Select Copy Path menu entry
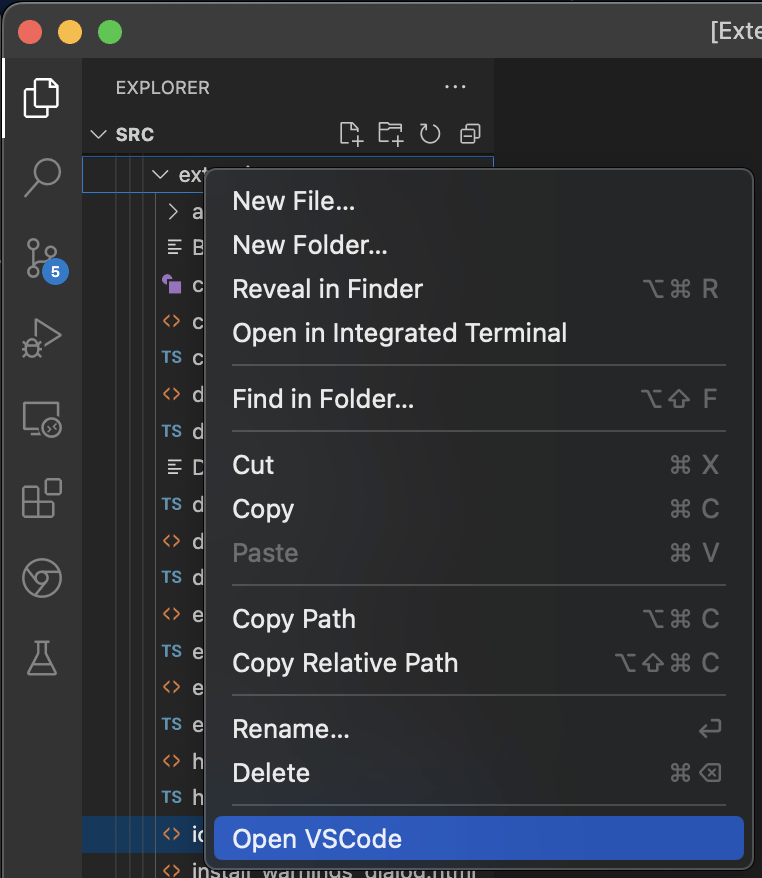This screenshot has height=878, width=762. (479, 619)
